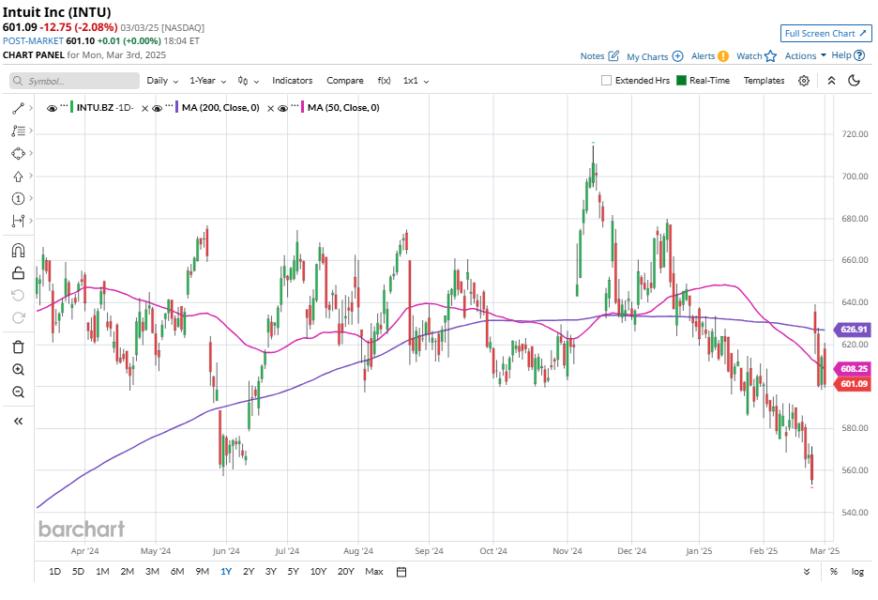Open chart settings gear icon
878x600 pixels.
[x=804, y=81]
